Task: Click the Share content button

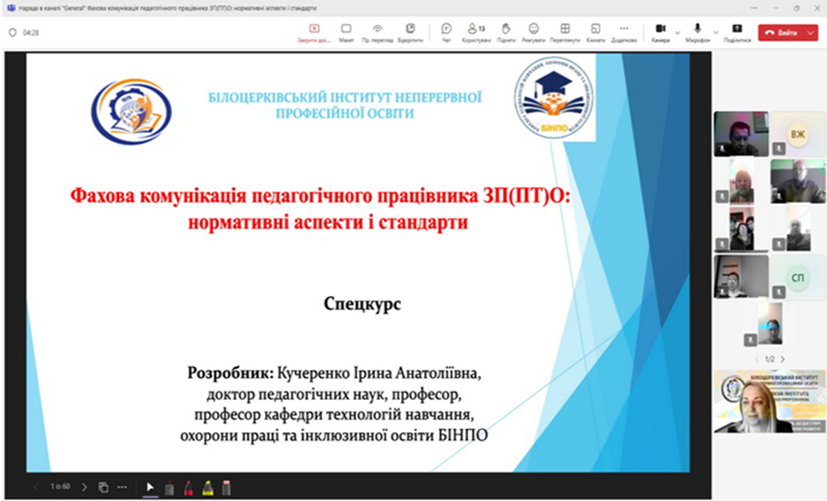Action: pos(737,32)
